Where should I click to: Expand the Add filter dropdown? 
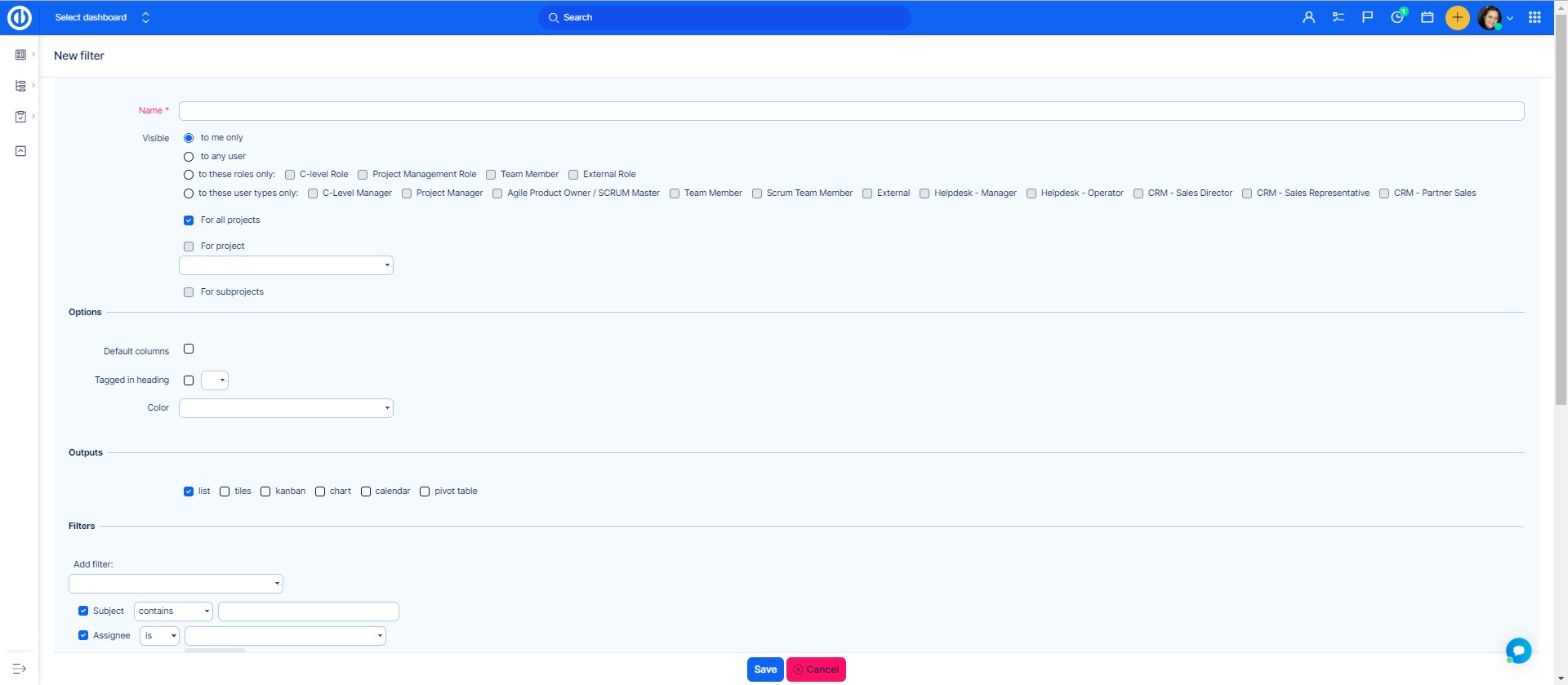click(x=176, y=584)
